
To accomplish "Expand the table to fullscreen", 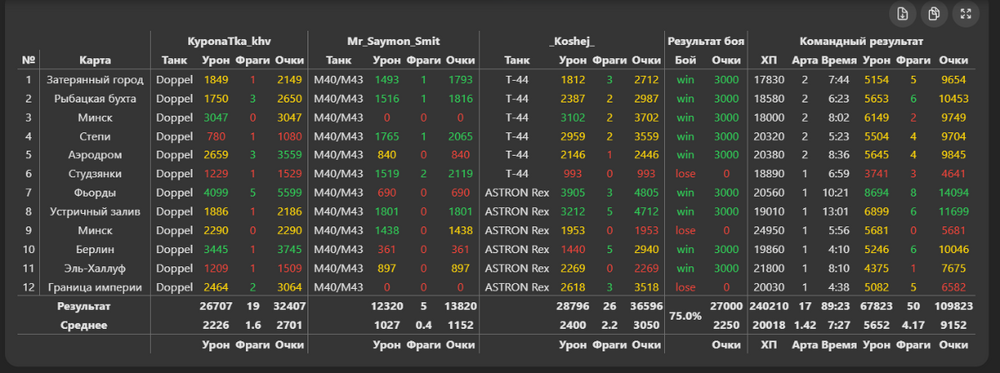I will click(966, 14).
